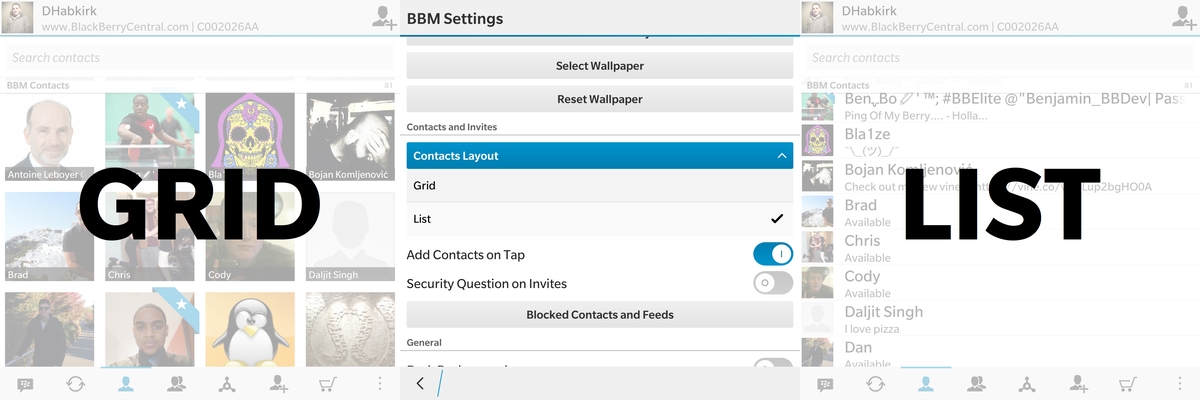
Task: Focus the Search contacts field in grid screen
Action: (200, 58)
